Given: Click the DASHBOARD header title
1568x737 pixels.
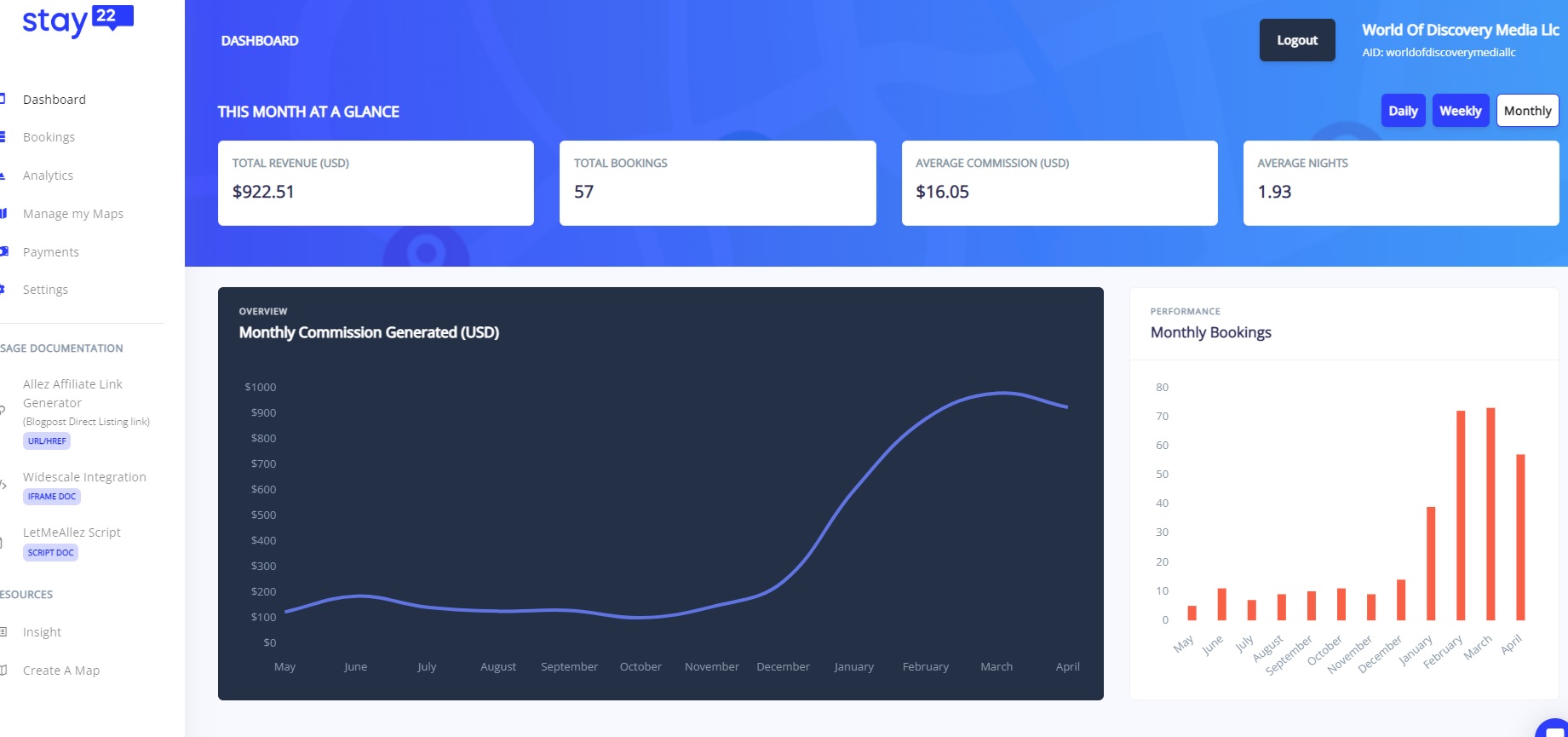Looking at the screenshot, I should coord(260,41).
